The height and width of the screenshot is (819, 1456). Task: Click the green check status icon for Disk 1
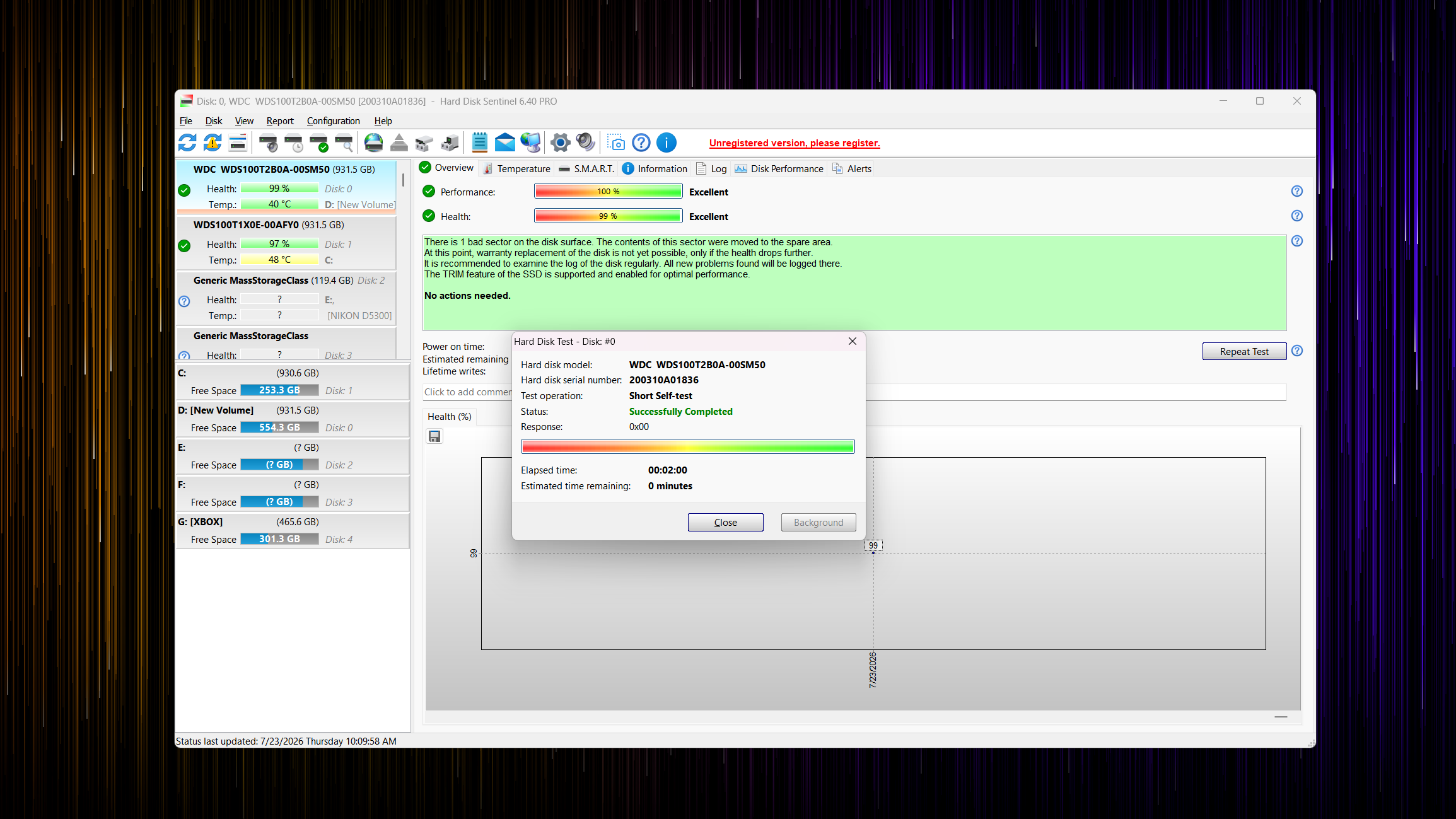tap(184, 246)
